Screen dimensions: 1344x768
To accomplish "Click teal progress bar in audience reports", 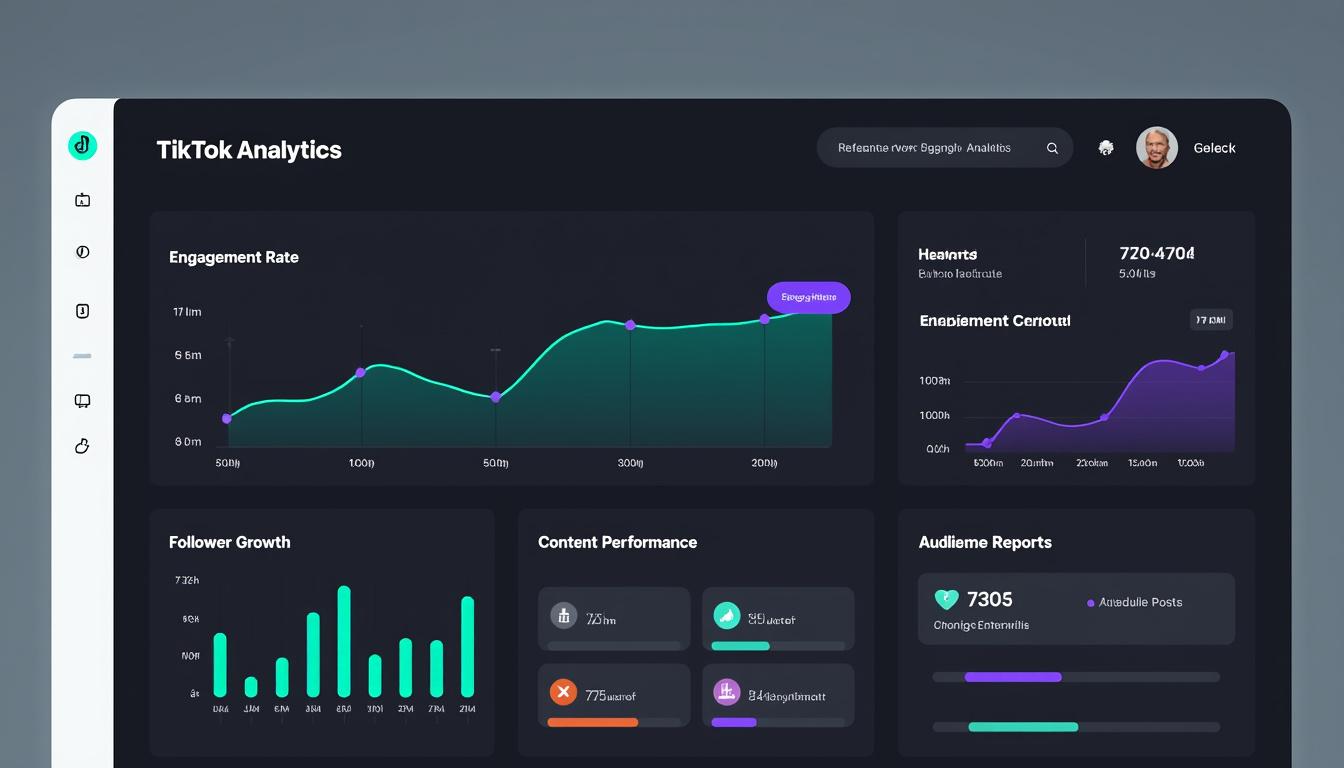I will [x=1024, y=727].
